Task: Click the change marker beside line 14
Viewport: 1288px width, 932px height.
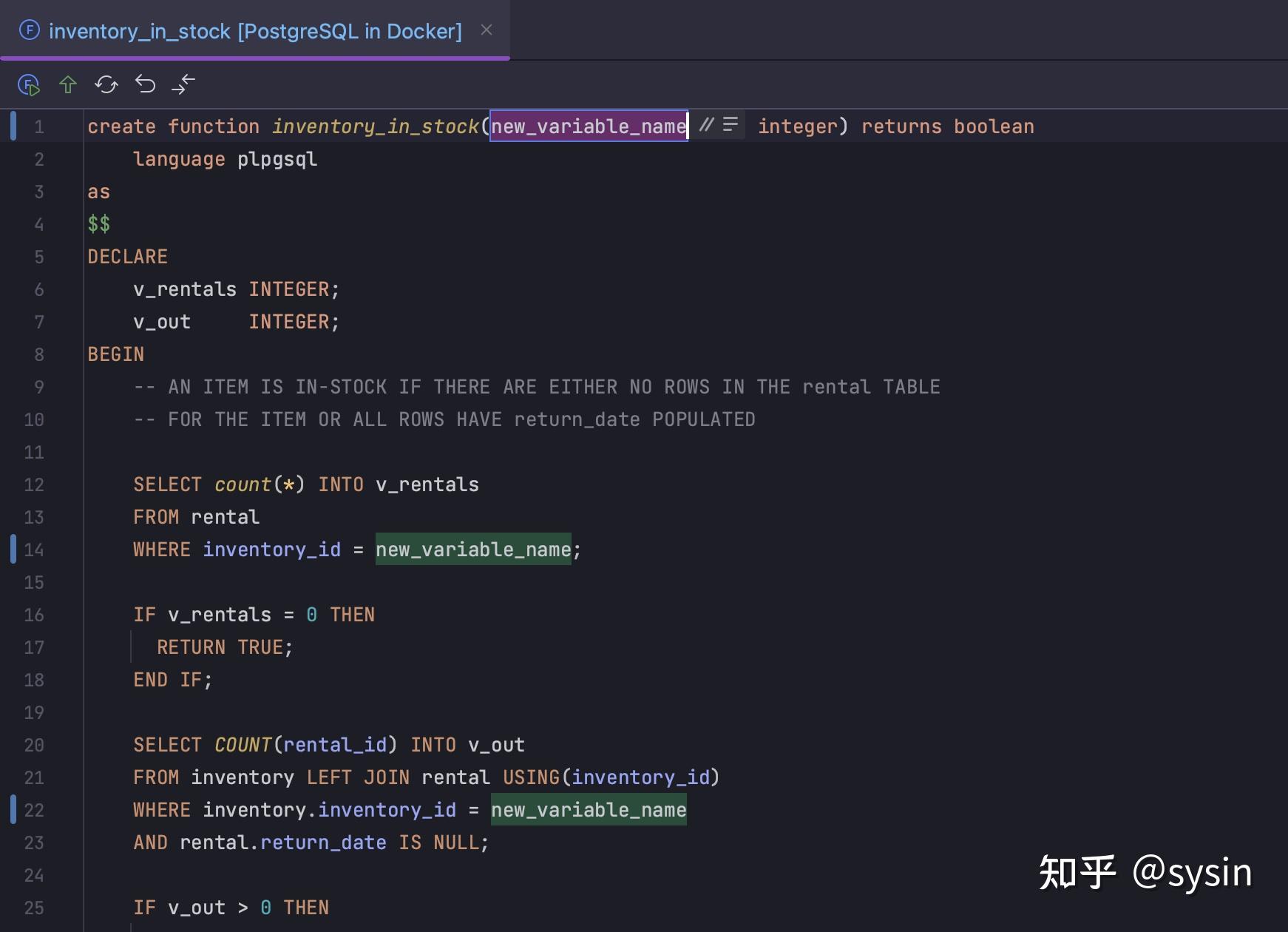Action: [x=13, y=550]
